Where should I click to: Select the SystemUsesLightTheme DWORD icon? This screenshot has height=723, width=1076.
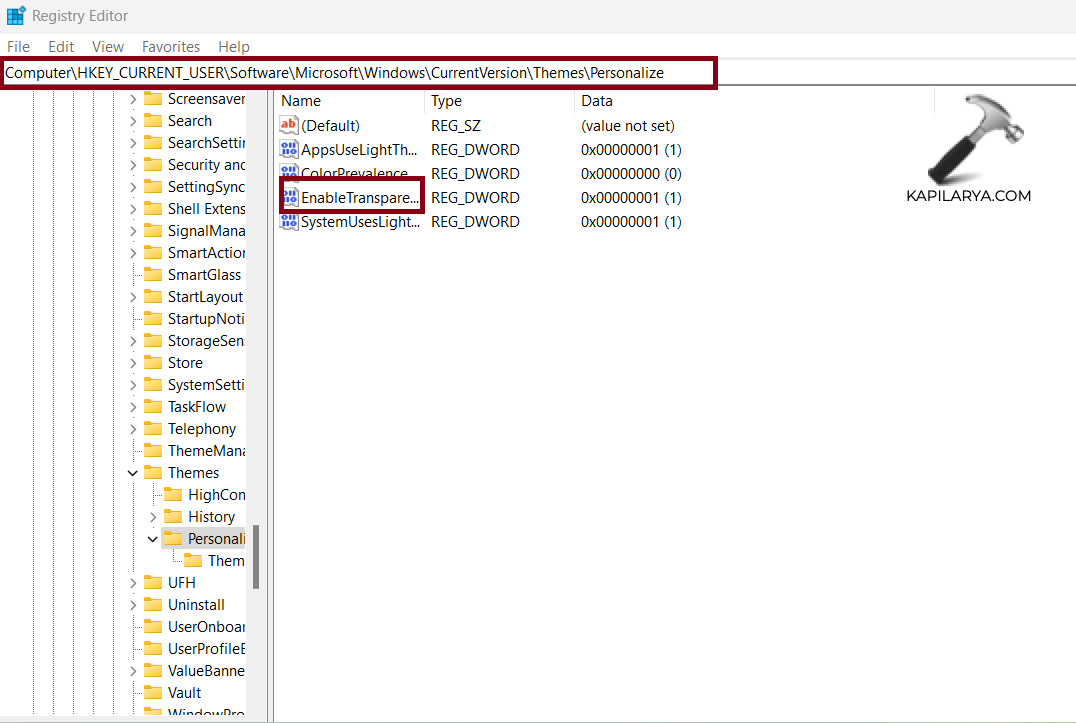(289, 221)
